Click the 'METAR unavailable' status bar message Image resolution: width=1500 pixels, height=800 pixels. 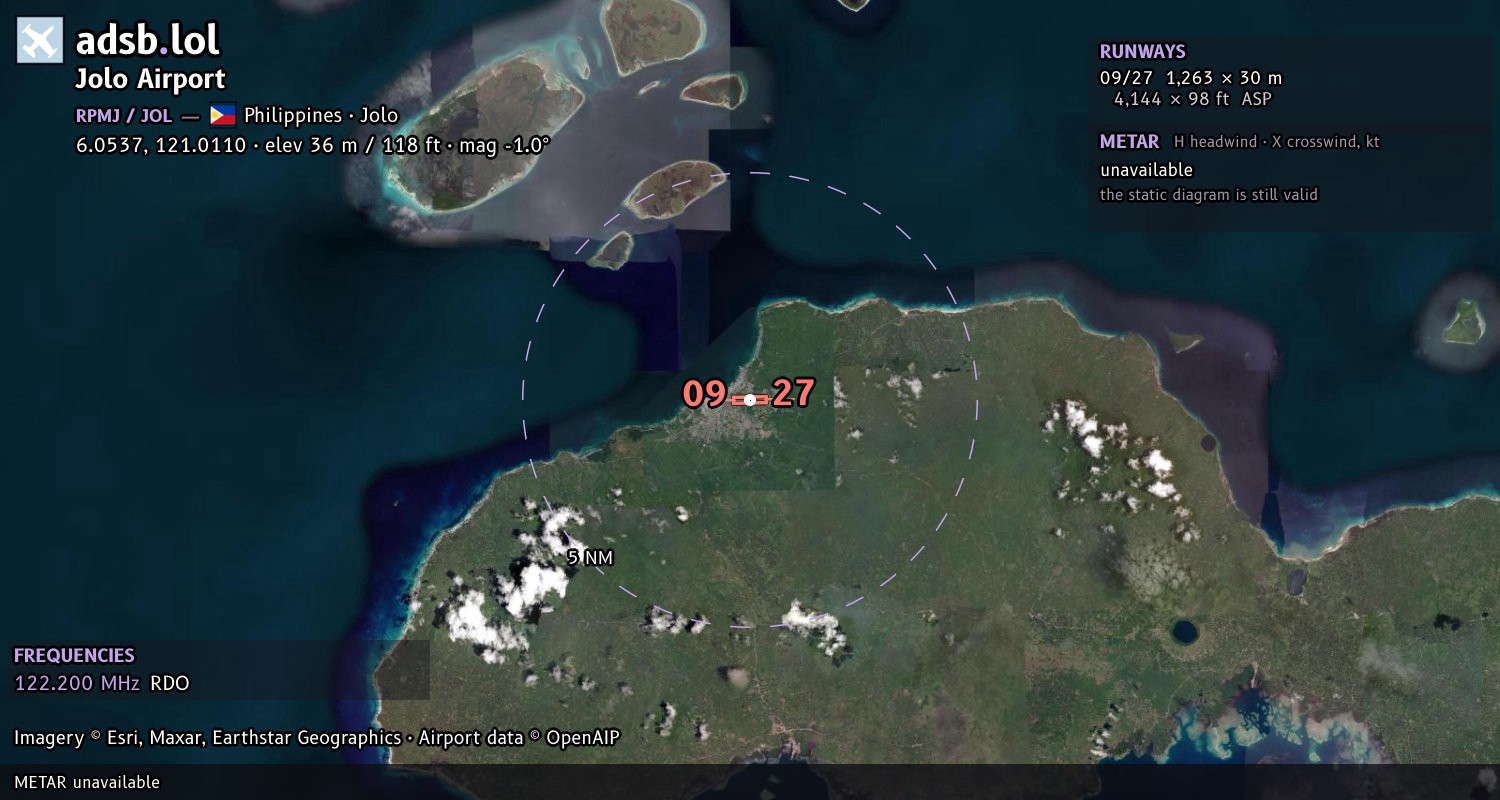click(87, 782)
